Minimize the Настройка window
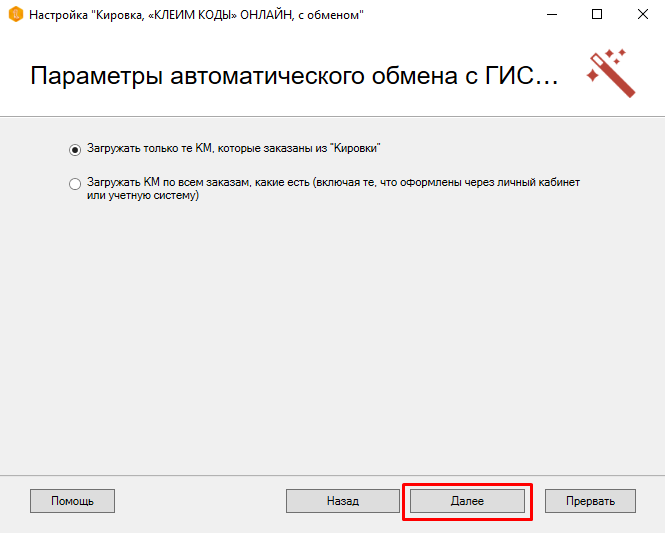Screen dimensions: 665x533 552,14
